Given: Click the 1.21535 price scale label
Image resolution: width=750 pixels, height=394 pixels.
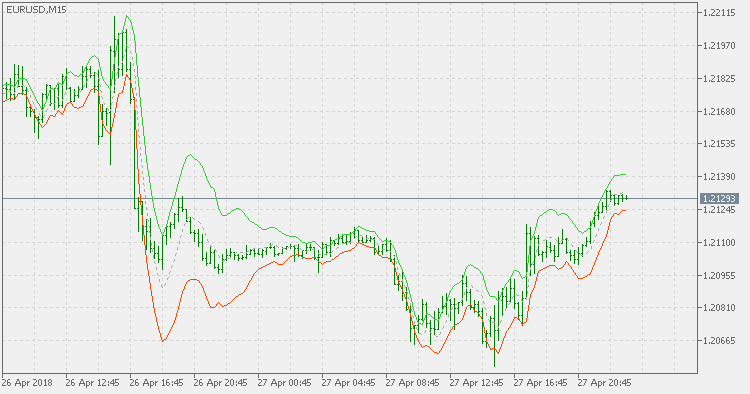Looking at the screenshot, I should tap(719, 144).
